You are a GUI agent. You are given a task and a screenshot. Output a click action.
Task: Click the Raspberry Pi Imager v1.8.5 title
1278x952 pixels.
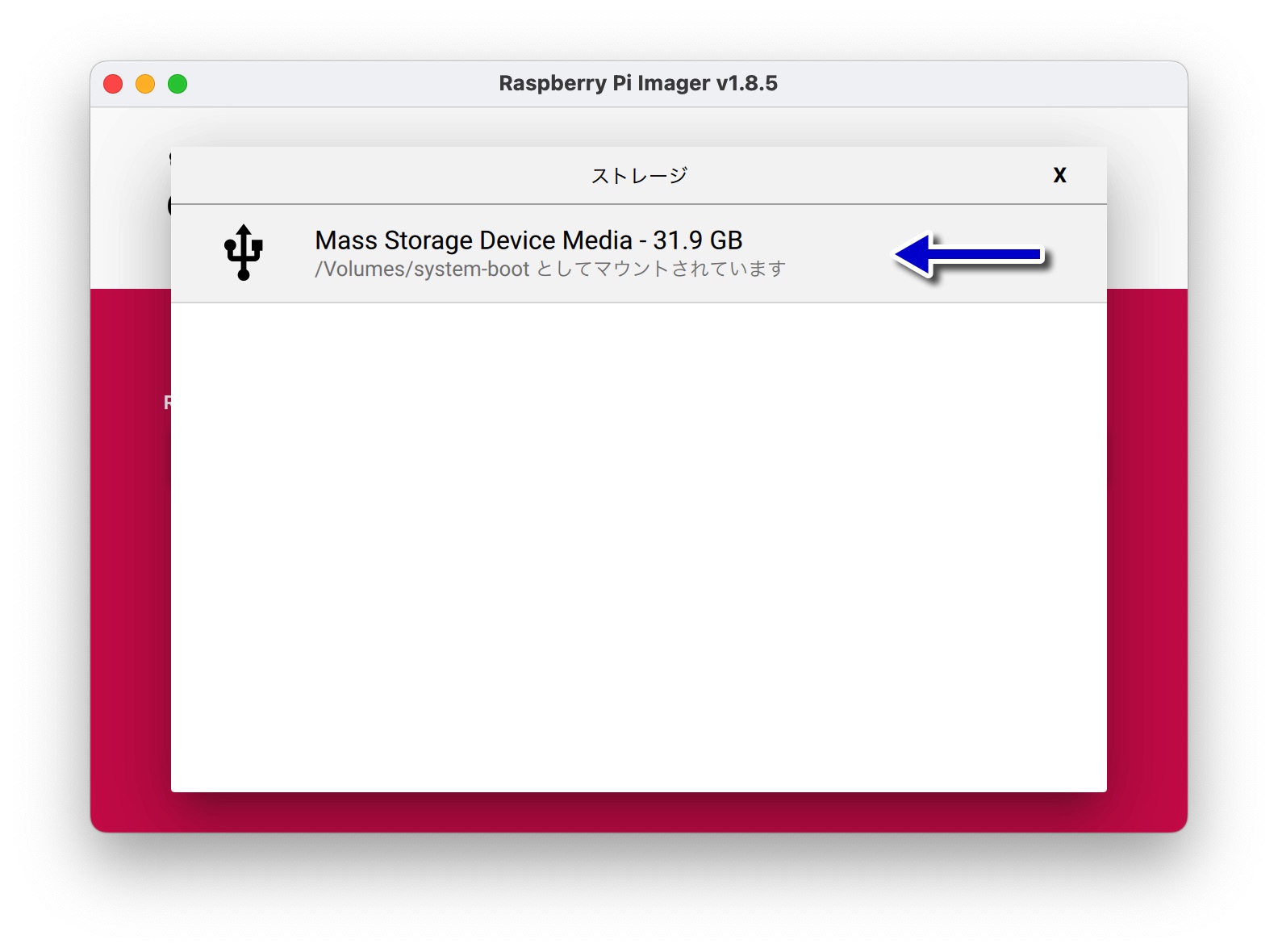click(638, 83)
